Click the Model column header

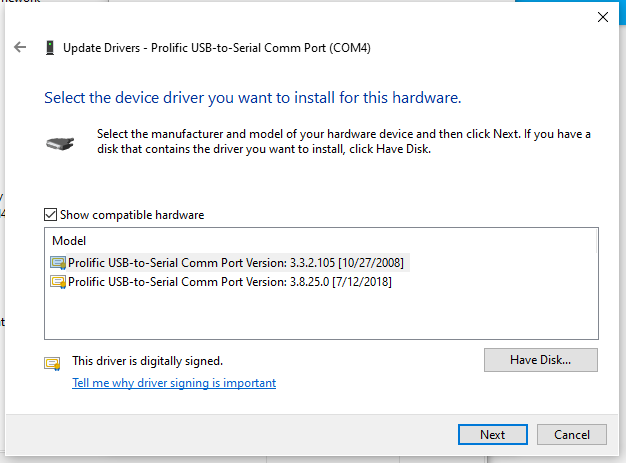click(69, 241)
